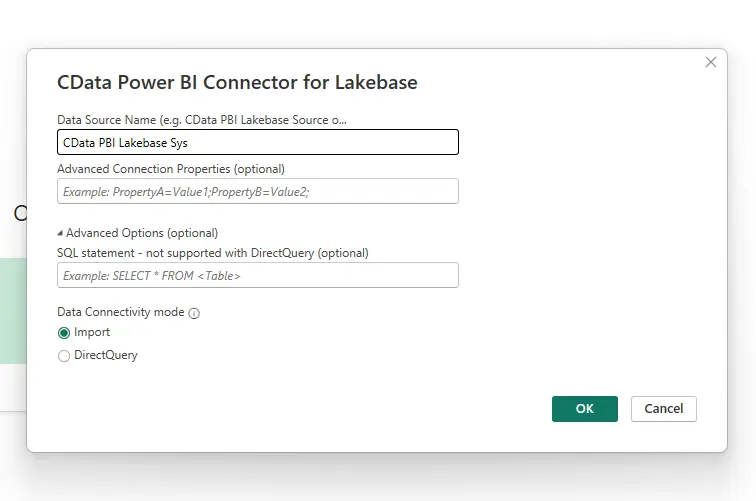Click the Data Source Name label
Screen dimensions: 756x501
tap(202, 120)
